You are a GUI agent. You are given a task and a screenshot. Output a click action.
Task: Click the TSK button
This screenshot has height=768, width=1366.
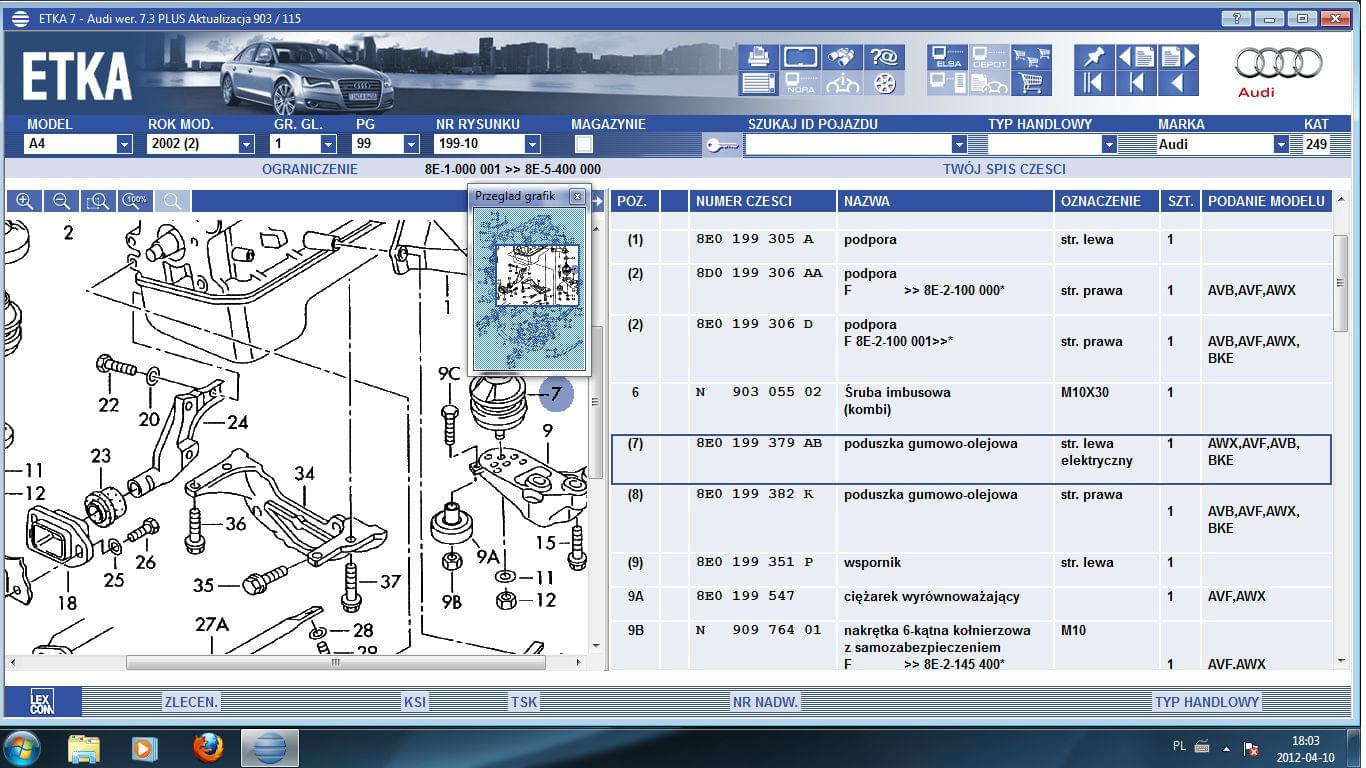[x=525, y=702]
